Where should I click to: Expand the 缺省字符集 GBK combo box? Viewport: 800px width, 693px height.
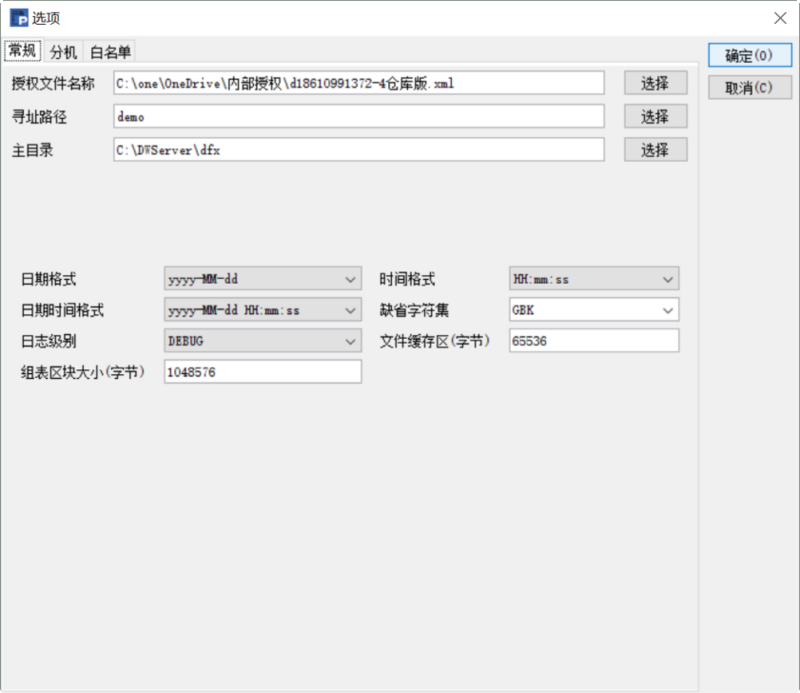click(594, 310)
